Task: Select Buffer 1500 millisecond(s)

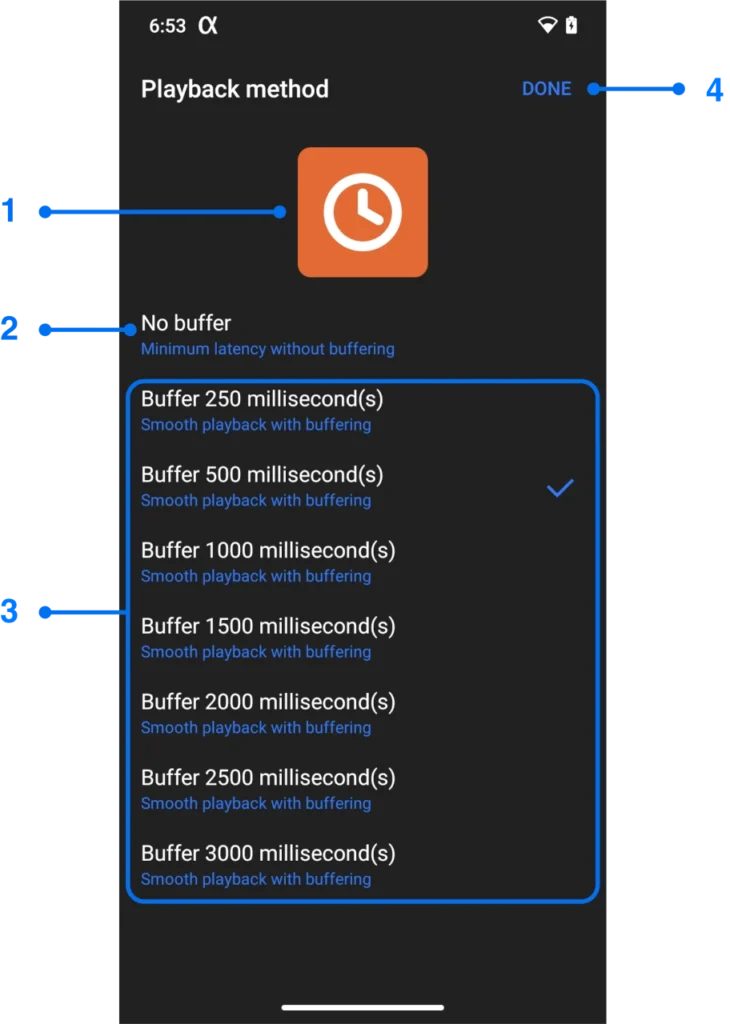Action: [267, 626]
